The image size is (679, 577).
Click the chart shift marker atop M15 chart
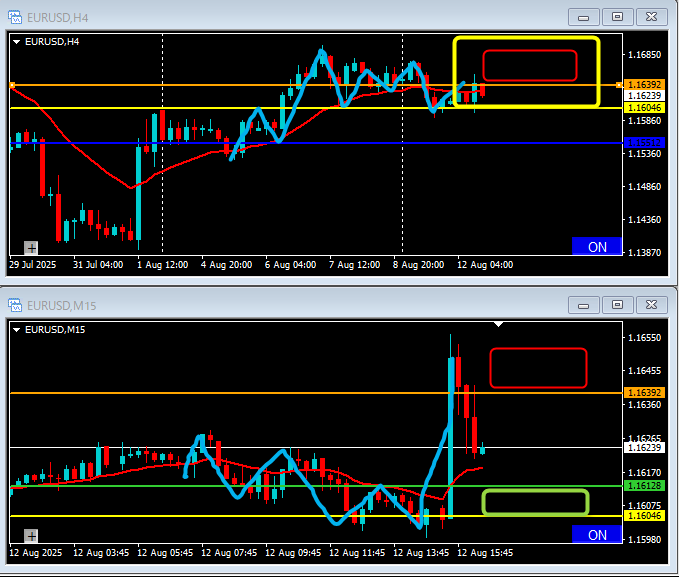pyautogui.click(x=498, y=324)
